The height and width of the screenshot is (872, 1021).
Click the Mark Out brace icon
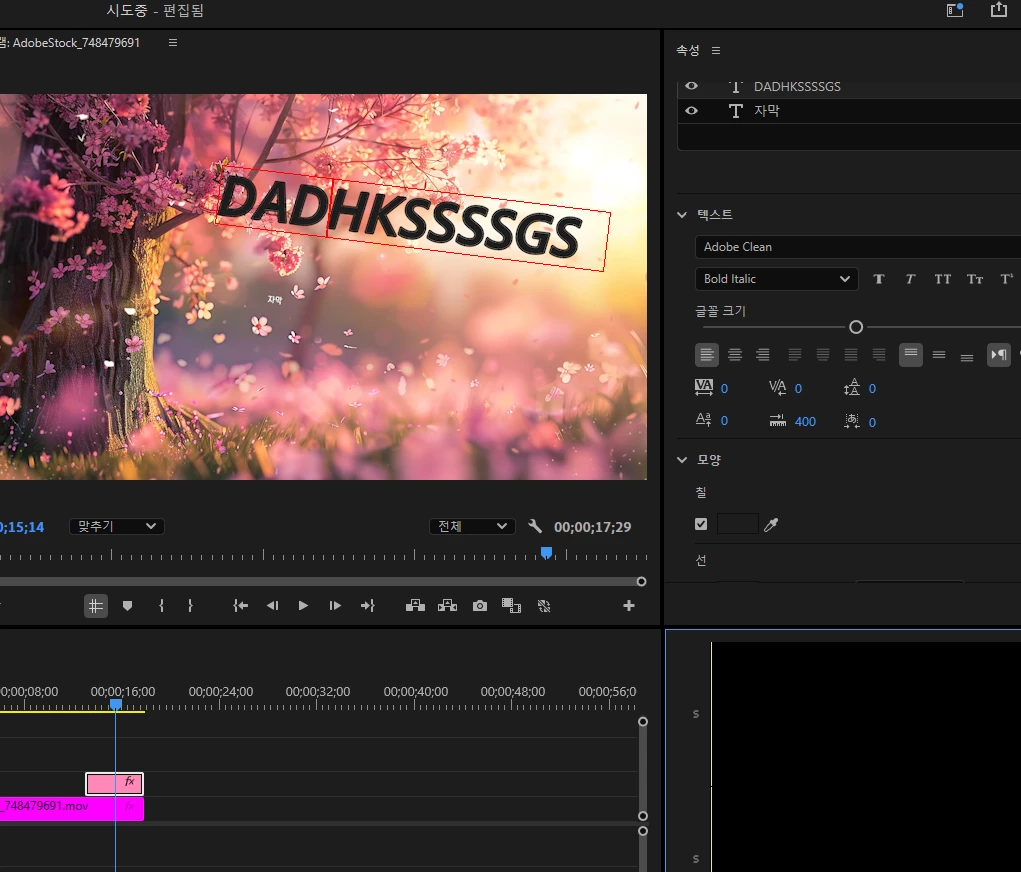[190, 606]
